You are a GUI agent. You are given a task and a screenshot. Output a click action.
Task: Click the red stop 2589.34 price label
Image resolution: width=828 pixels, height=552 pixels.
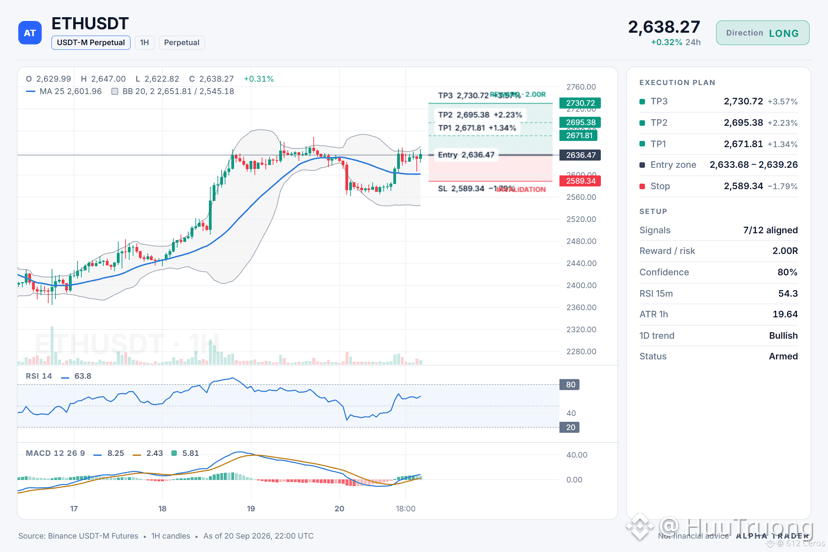tap(580, 181)
